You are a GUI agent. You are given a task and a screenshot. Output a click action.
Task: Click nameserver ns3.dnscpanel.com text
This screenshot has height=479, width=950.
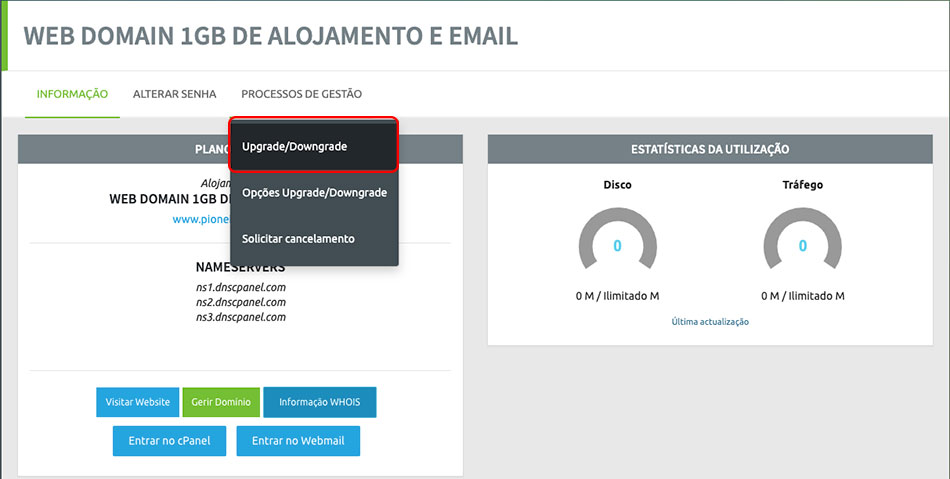tap(240, 317)
